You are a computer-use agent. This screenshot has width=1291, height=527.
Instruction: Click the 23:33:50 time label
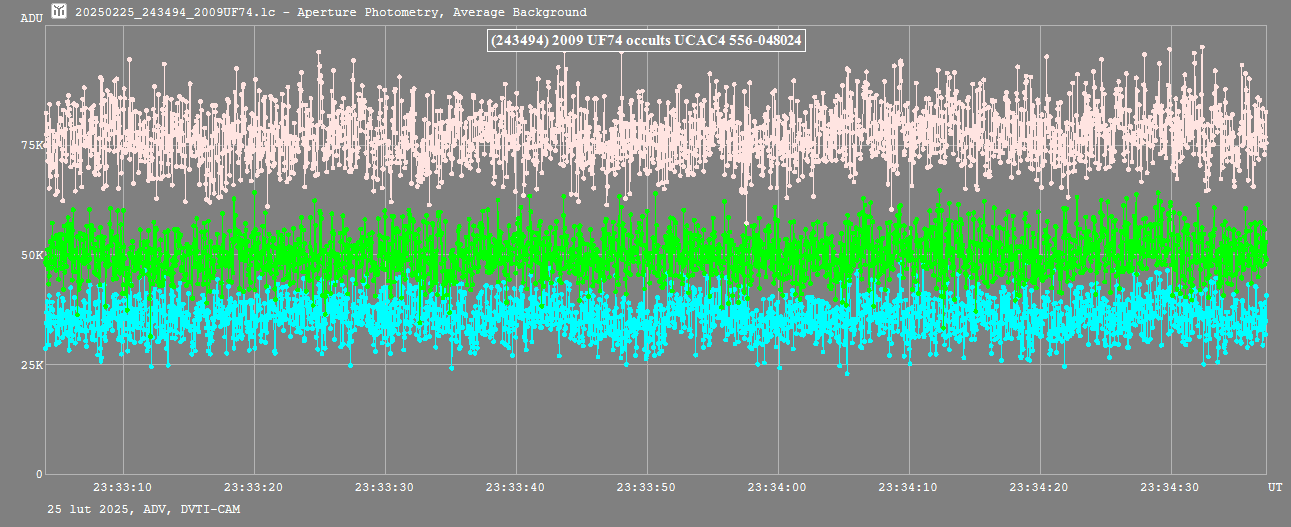click(x=647, y=487)
